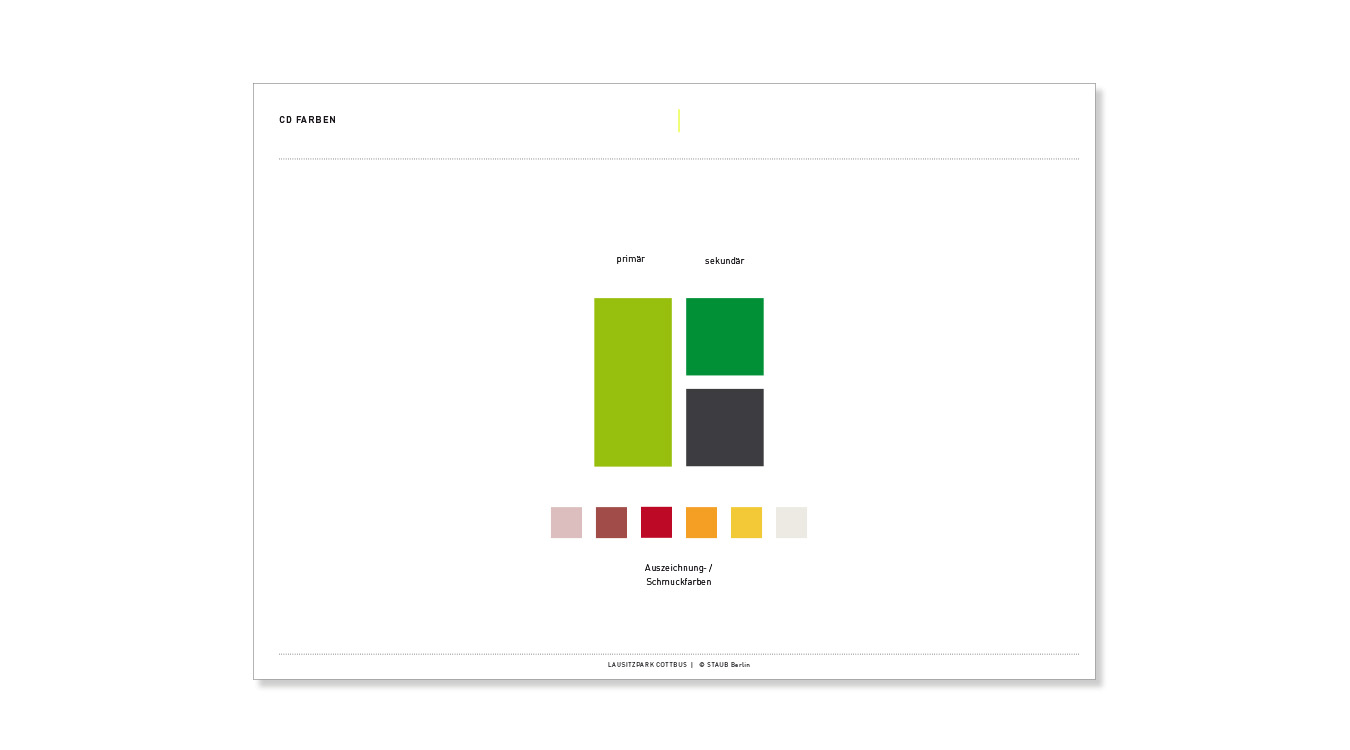The height and width of the screenshot is (750, 1350).
Task: Select the off-white beige accent swatch
Action: pos(791,522)
